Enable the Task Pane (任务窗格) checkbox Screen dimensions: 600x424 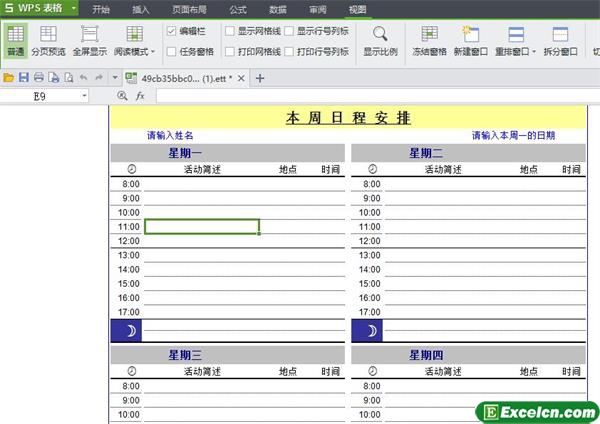point(172,51)
